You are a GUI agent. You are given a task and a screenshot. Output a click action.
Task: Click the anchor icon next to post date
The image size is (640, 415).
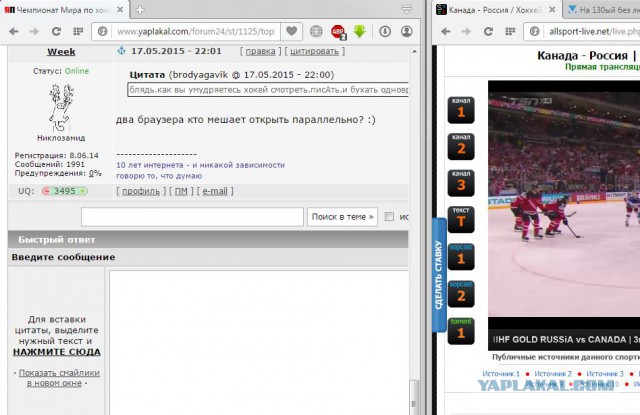coord(121,51)
